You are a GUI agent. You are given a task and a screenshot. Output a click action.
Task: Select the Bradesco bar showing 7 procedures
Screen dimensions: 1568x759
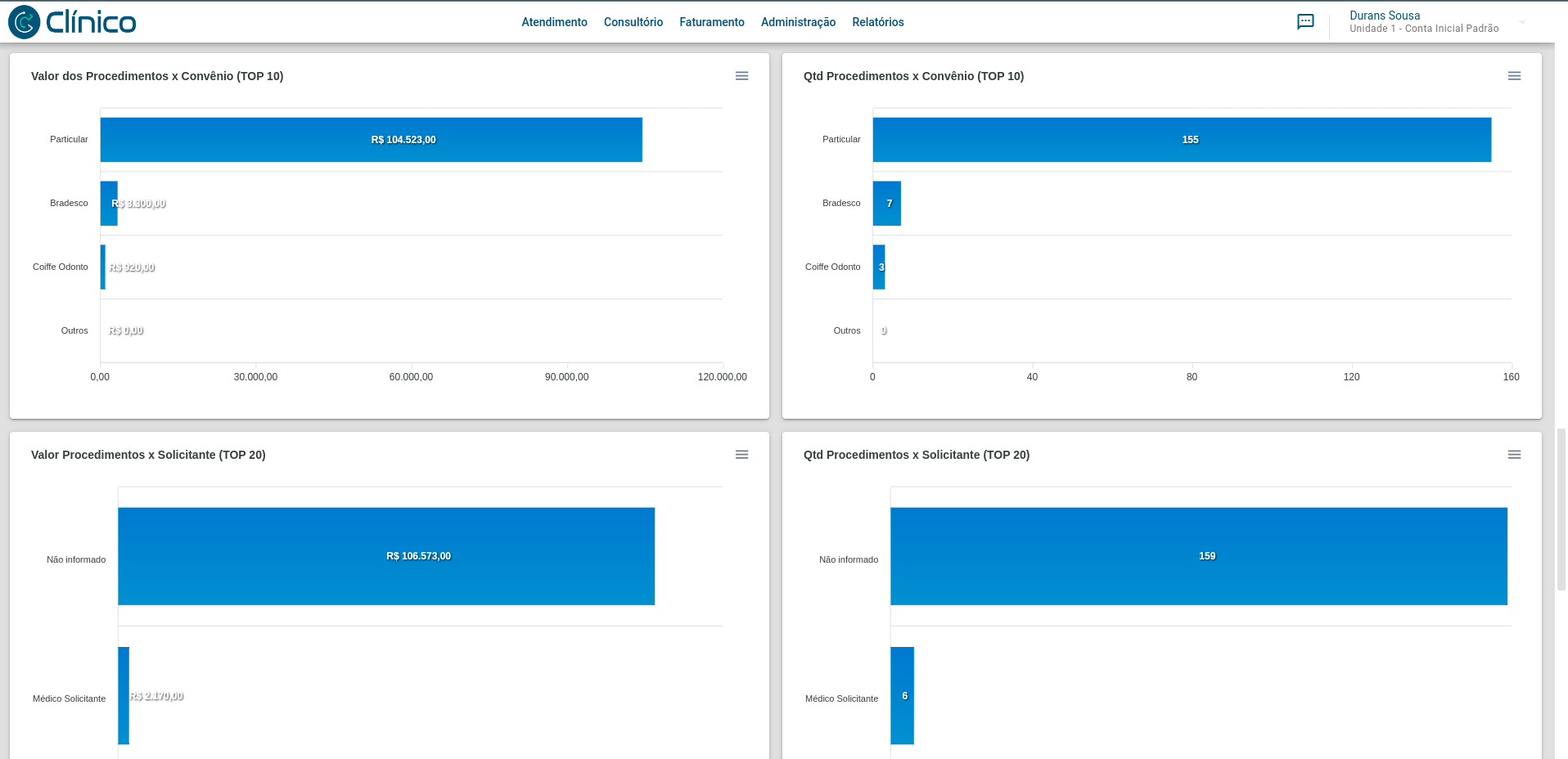point(886,204)
